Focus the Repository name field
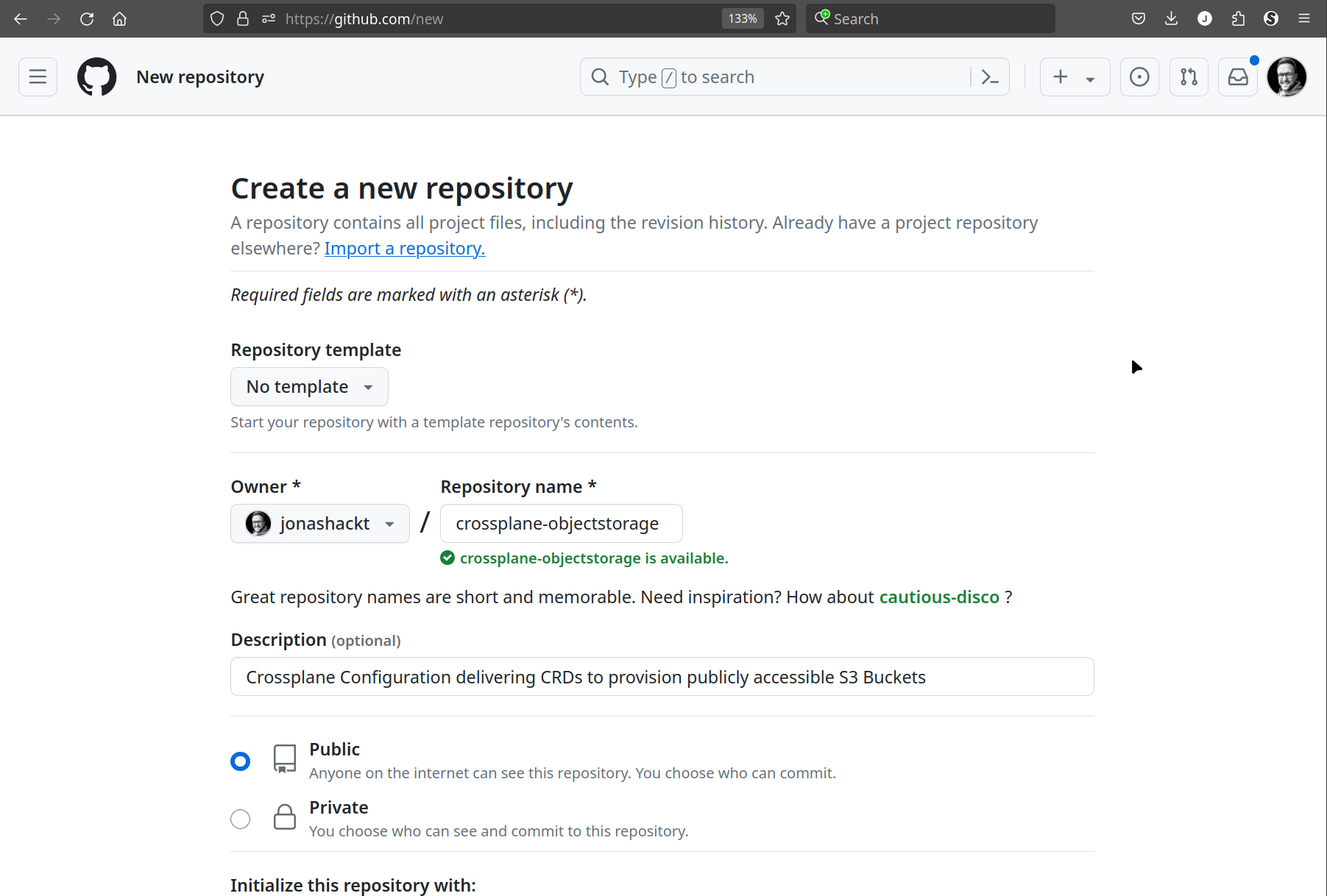The width and height of the screenshot is (1327, 896). pos(562,523)
